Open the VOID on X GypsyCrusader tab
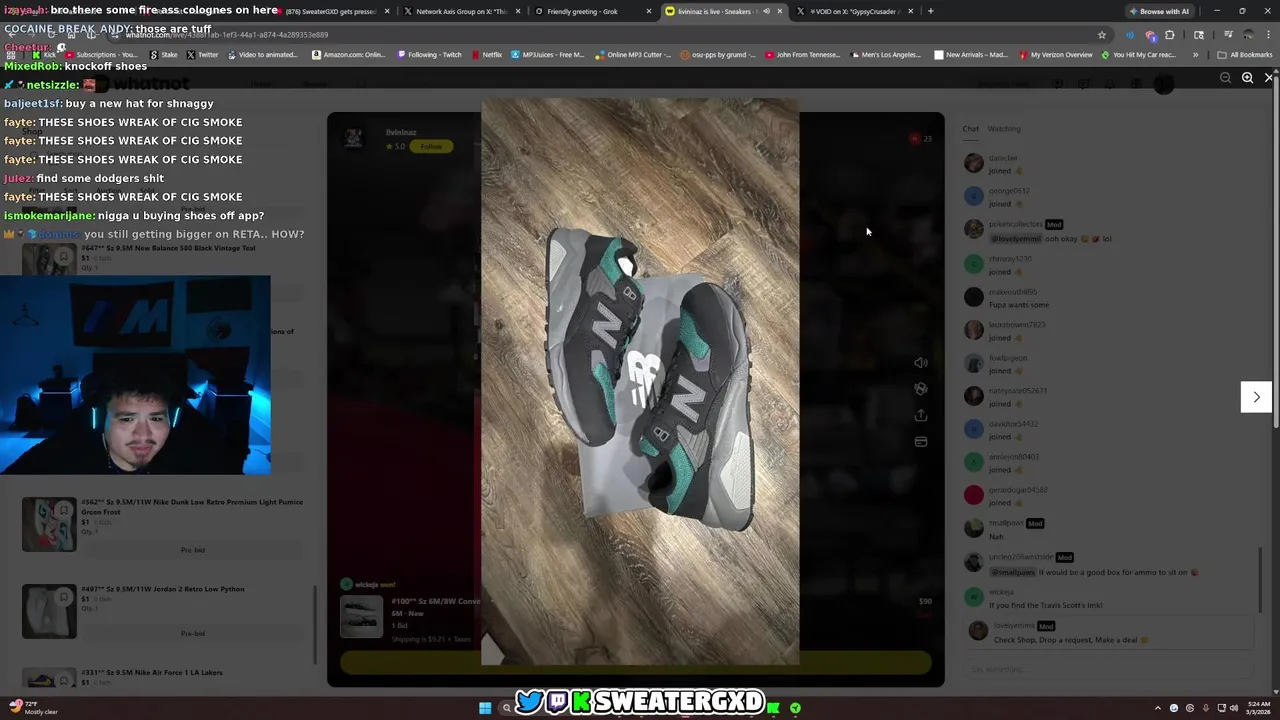The height and width of the screenshot is (720, 1280). 855,11
